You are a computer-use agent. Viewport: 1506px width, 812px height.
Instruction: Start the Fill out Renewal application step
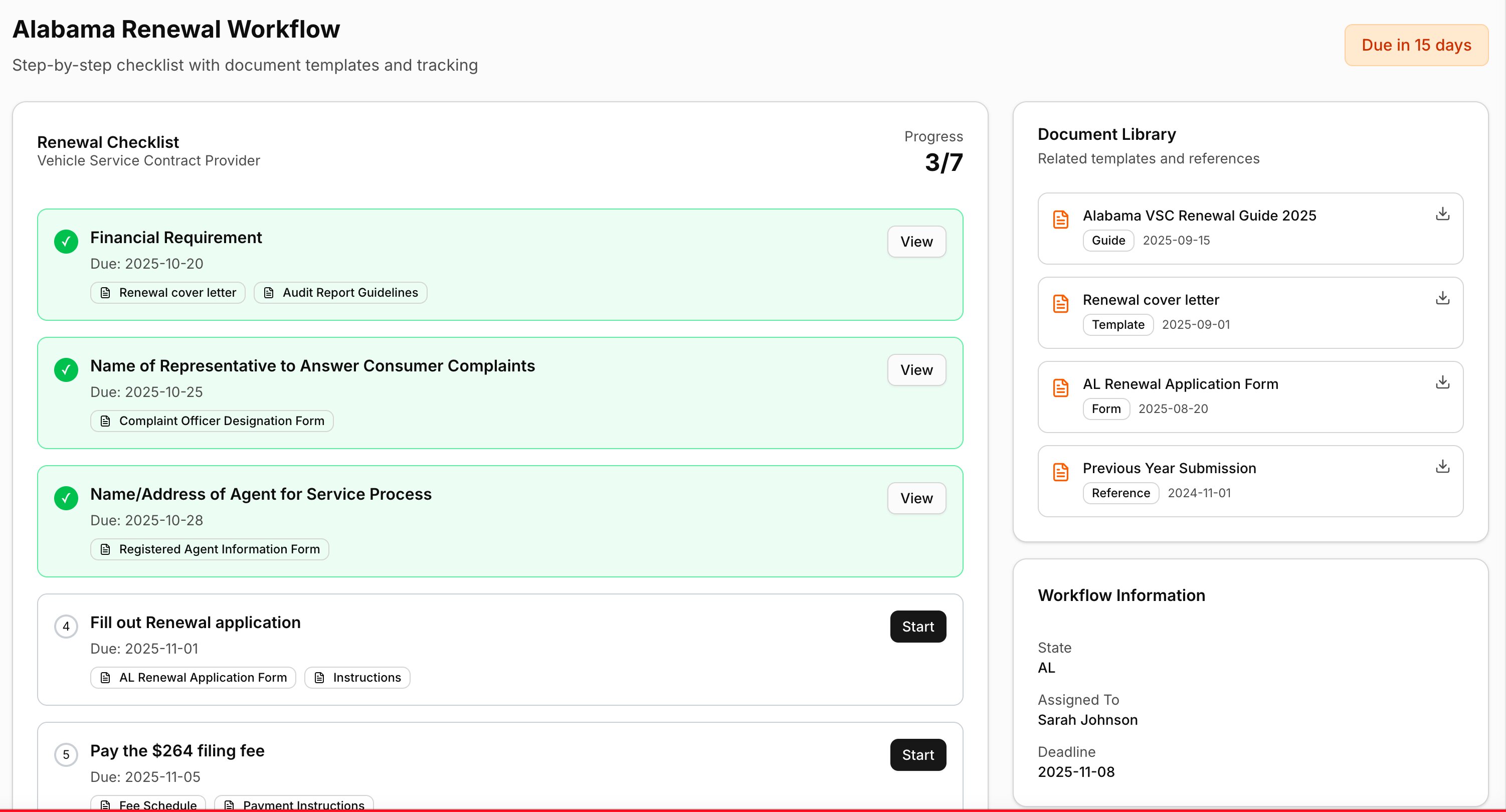918,626
